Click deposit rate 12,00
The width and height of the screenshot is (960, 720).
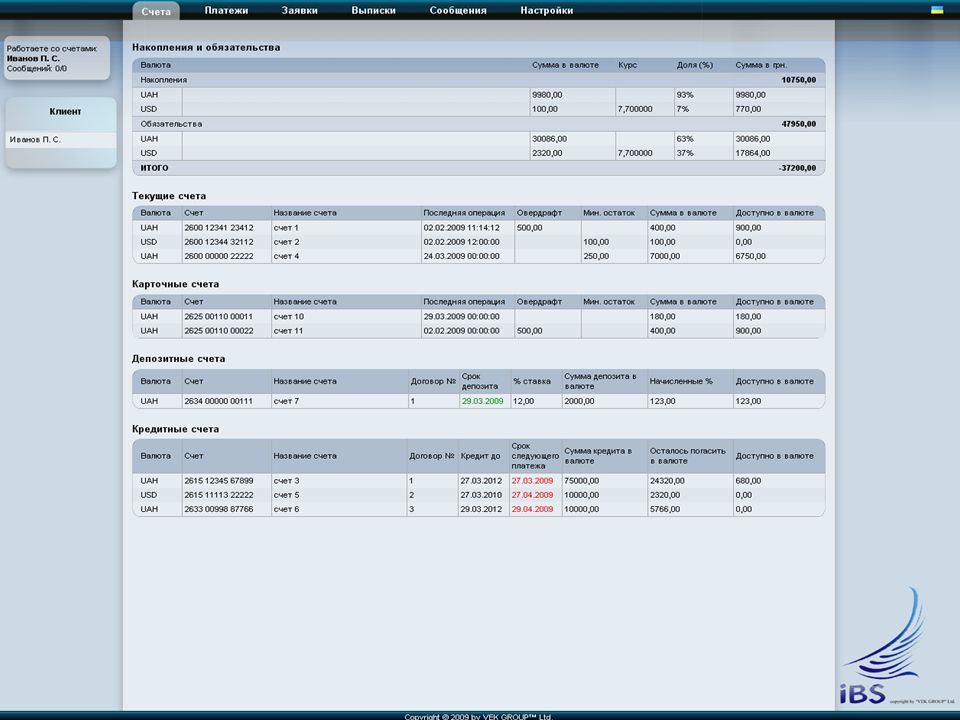523,401
